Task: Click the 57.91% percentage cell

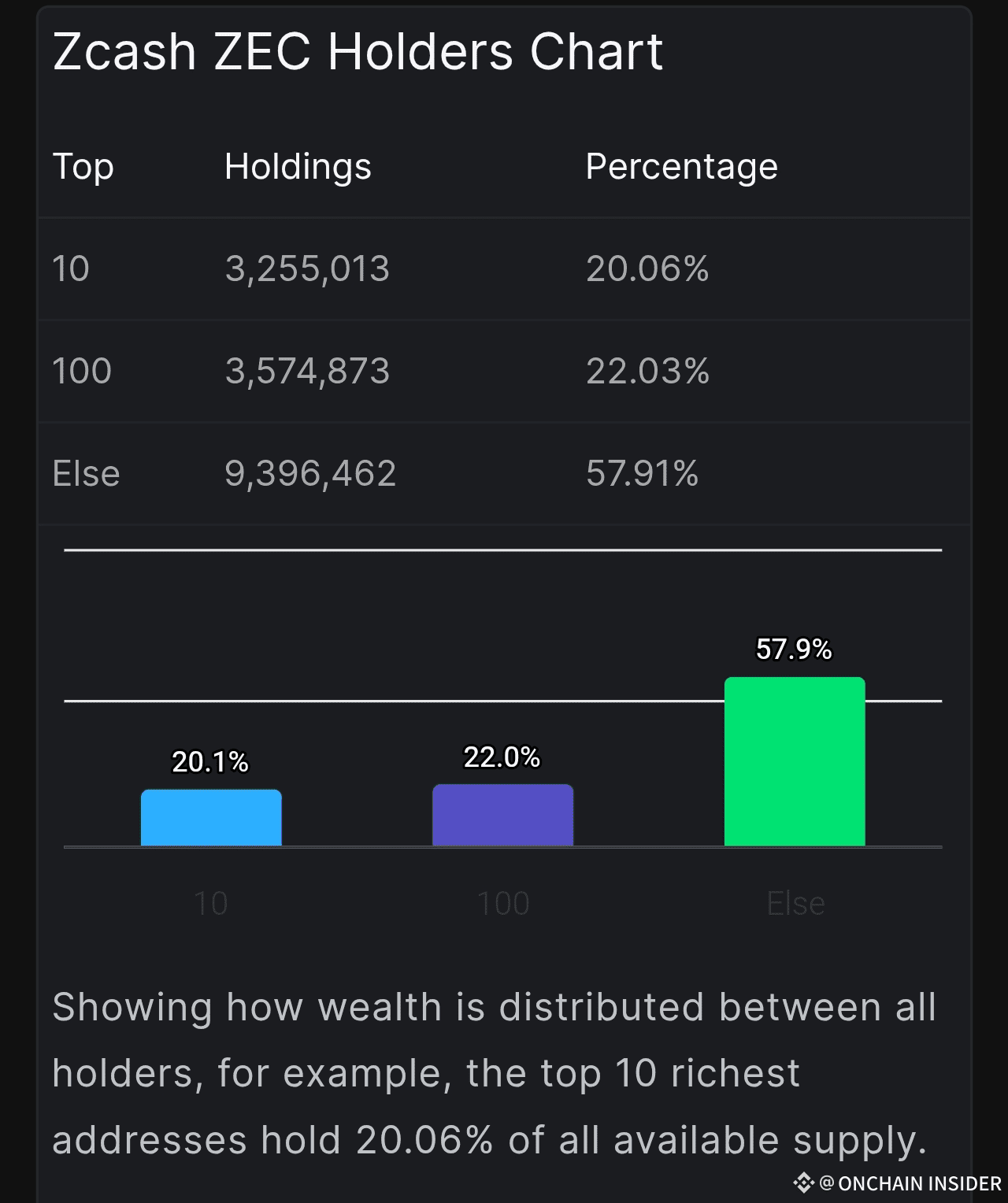Action: point(642,473)
